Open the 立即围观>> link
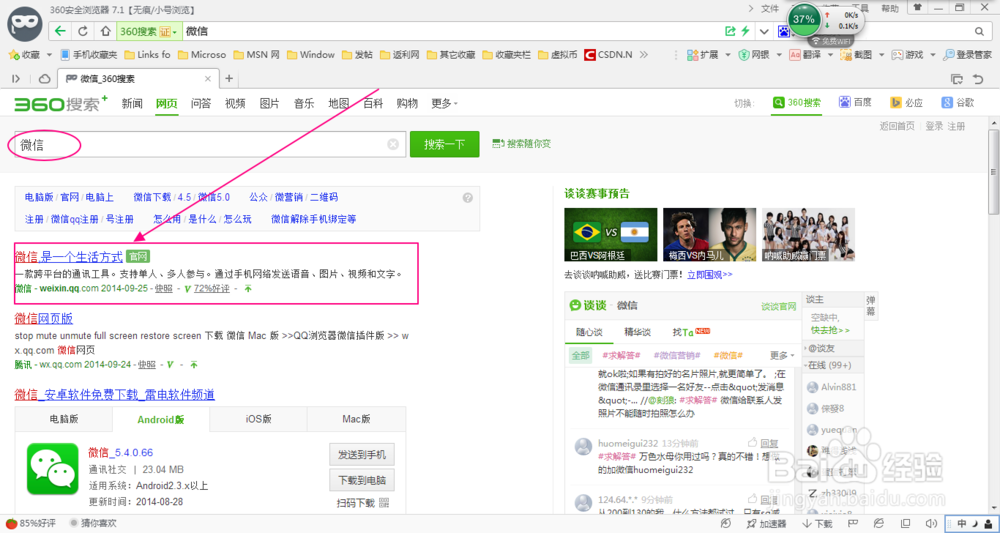This screenshot has width=1000, height=533. coord(710,275)
